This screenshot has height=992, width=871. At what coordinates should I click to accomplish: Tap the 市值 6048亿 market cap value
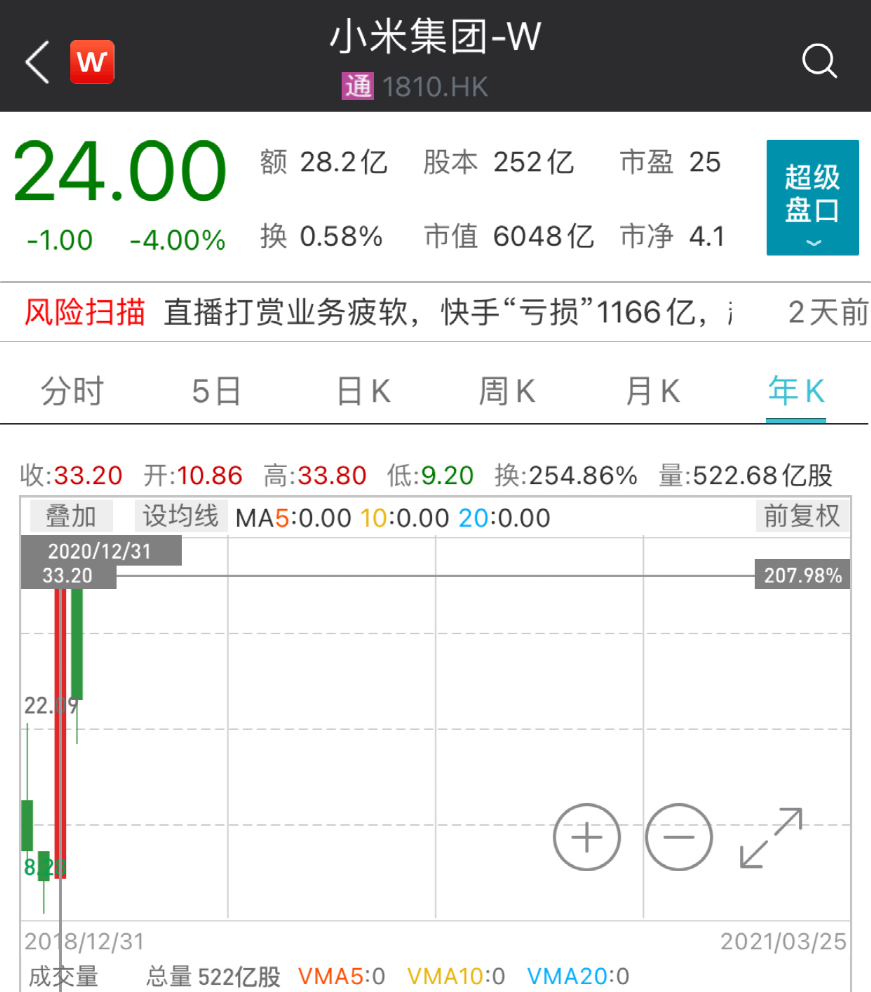(x=509, y=237)
